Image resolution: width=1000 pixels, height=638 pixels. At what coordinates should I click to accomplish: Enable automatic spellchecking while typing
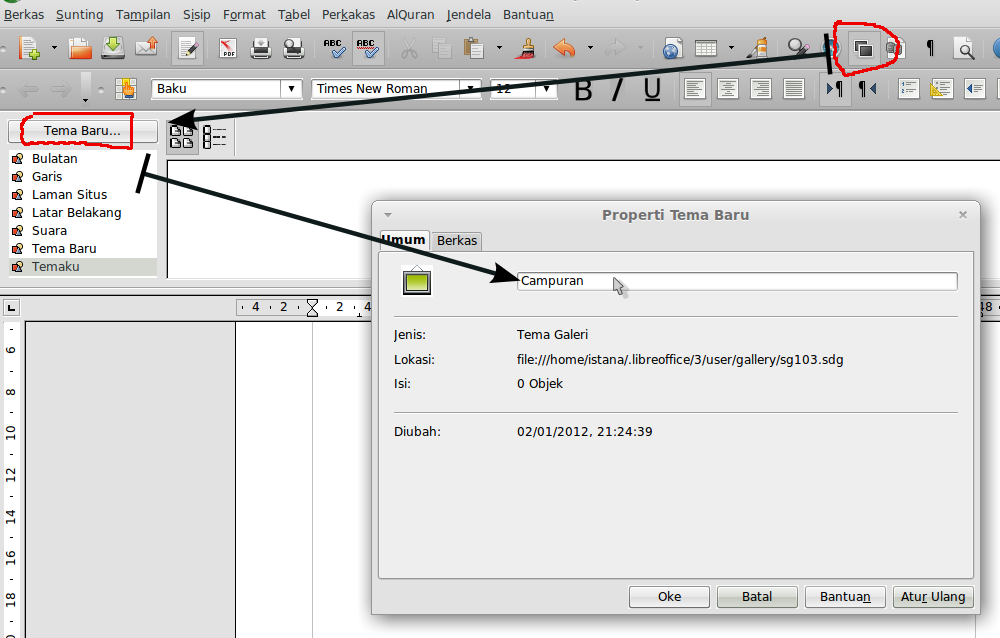(366, 47)
